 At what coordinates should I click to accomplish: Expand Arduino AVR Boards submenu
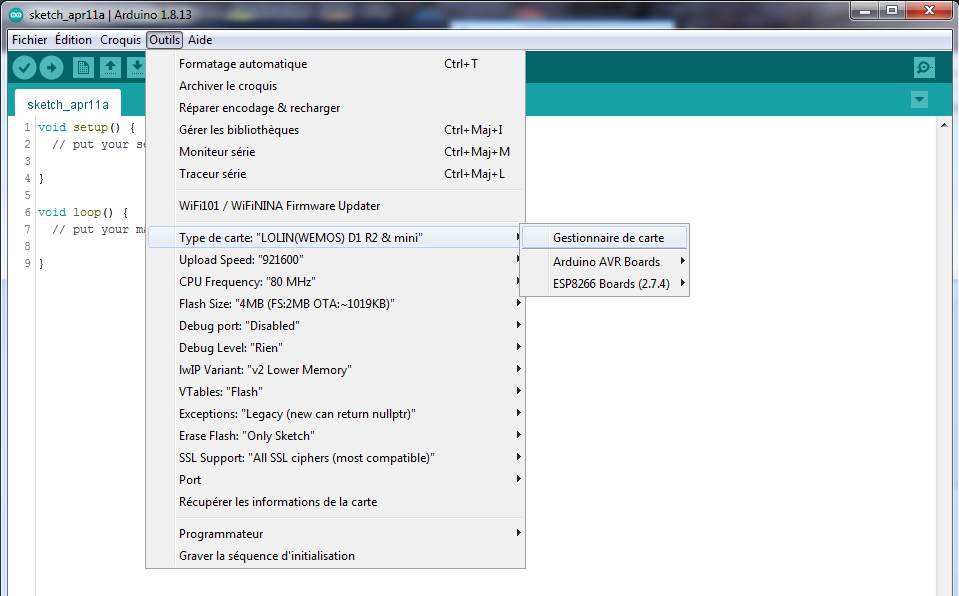pos(605,261)
